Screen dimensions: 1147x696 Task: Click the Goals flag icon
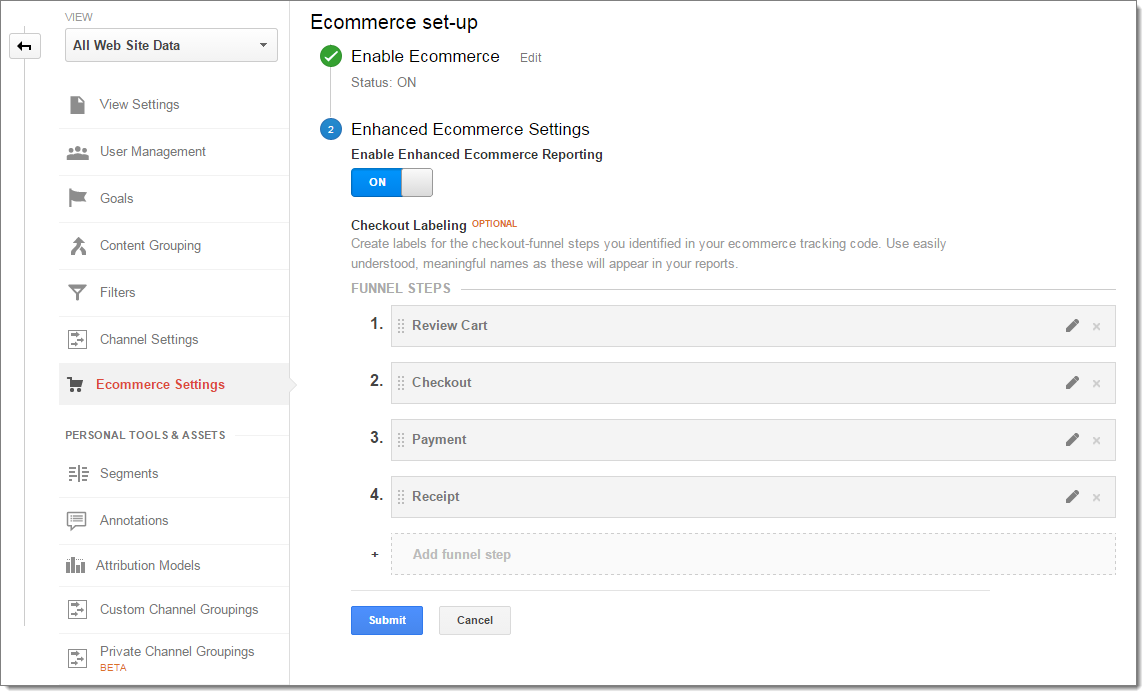[x=77, y=198]
